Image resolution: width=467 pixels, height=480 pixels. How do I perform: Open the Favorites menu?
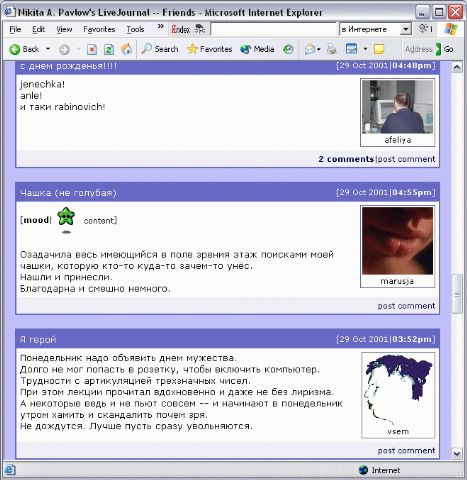99,29
